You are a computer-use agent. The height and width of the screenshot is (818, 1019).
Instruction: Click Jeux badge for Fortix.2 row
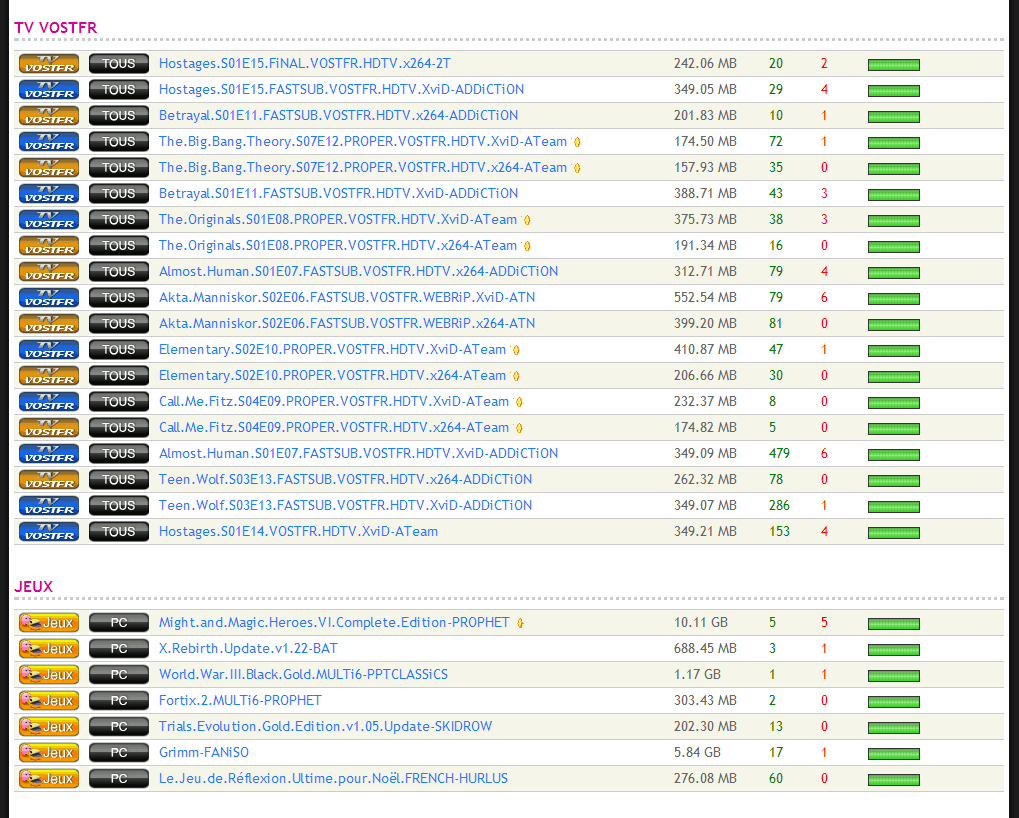pyautogui.click(x=49, y=700)
